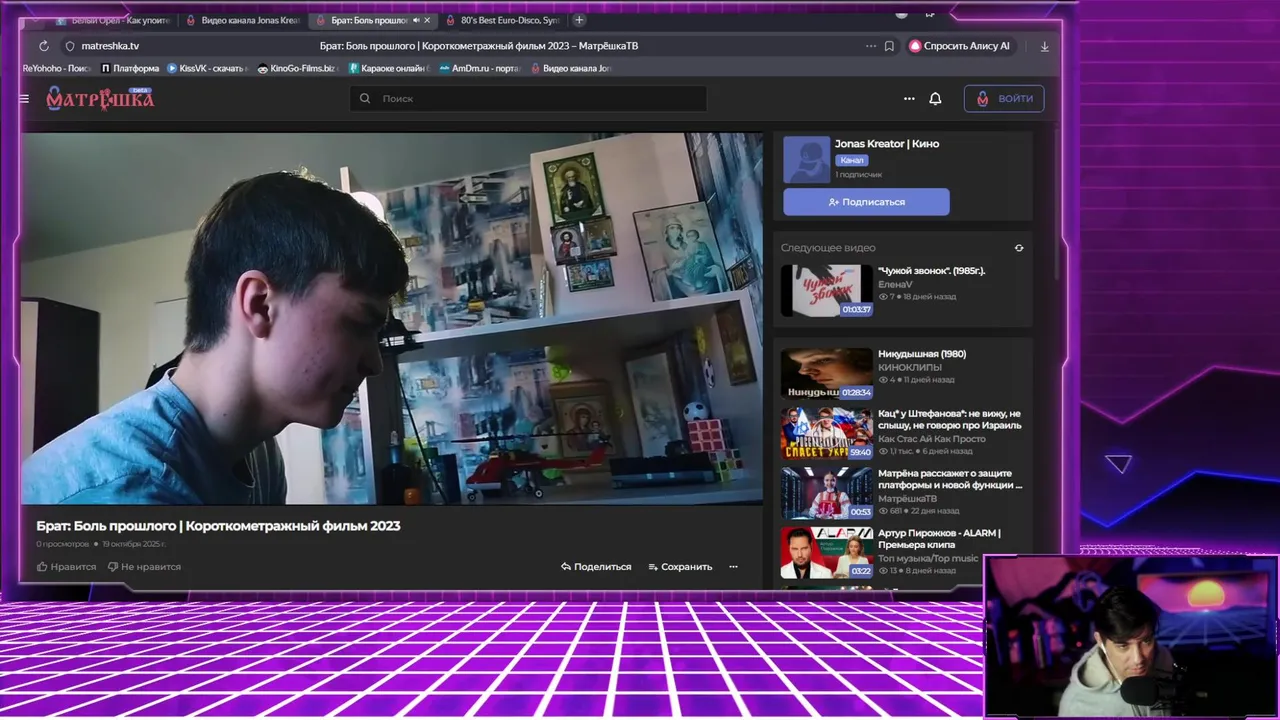This screenshot has width=1280, height=720.
Task: Open the Матрёна расскажет video thumbnail
Action: 827,492
